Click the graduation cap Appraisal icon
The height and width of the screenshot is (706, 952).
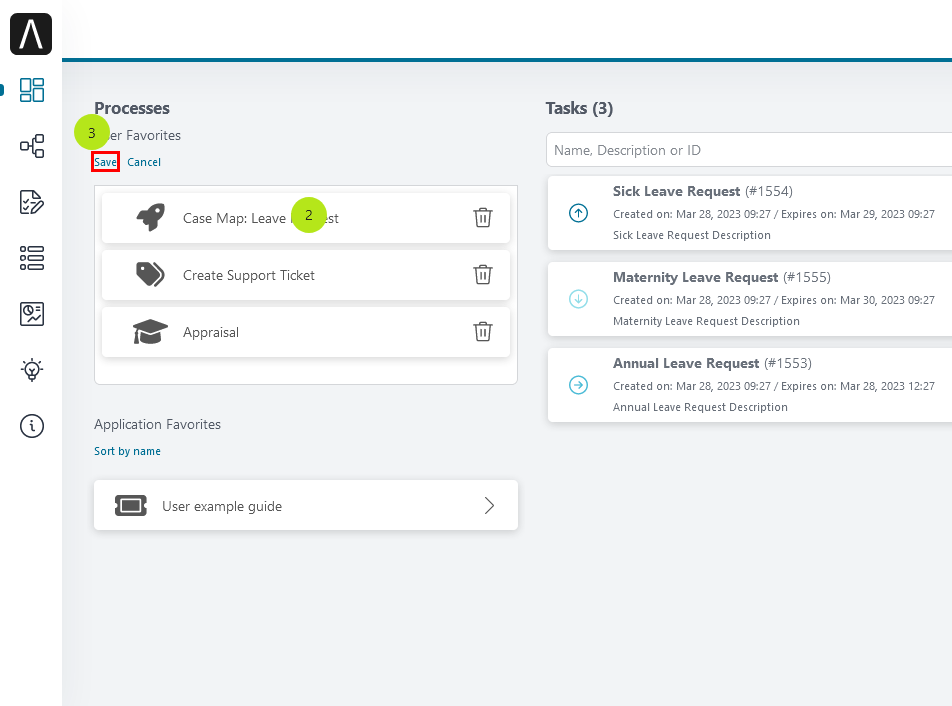pyautogui.click(x=150, y=331)
